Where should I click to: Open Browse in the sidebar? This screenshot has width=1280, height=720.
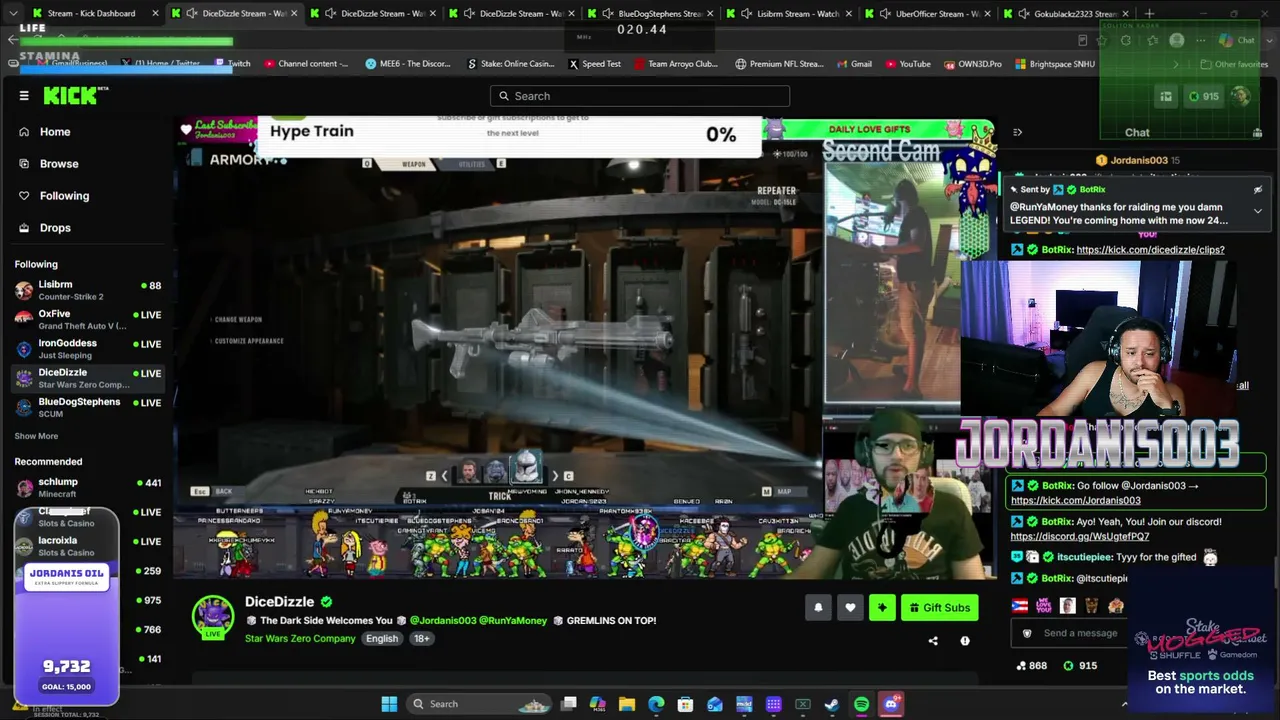tap(59, 164)
